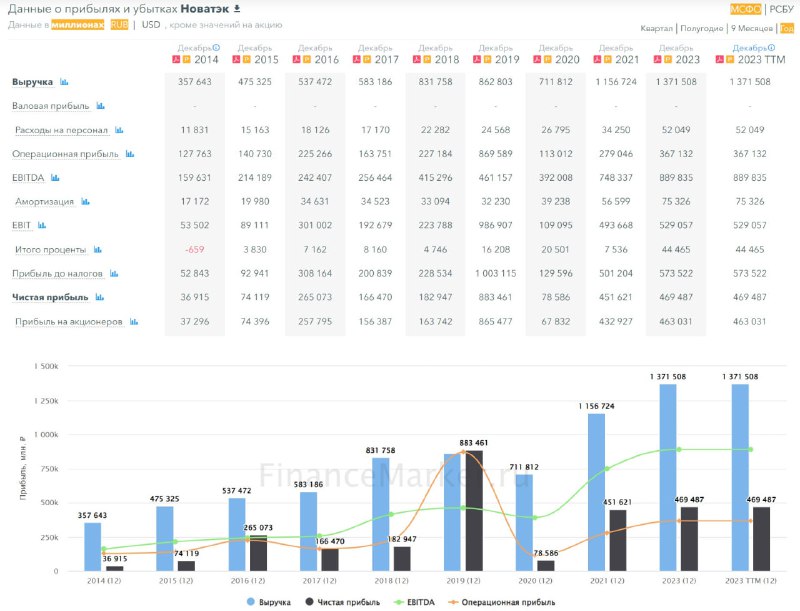
Task: Click chart icon next to Чистая прибыль row label
Action: point(99,297)
